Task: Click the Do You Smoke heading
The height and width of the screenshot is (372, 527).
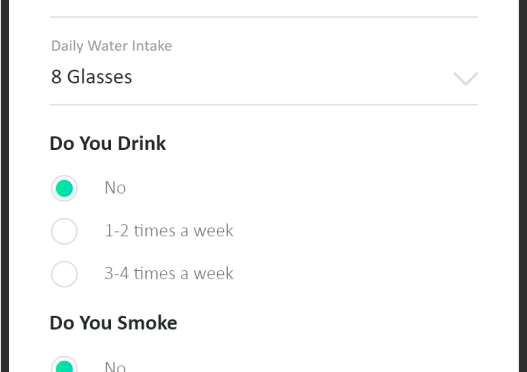Action: pyautogui.click(x=113, y=323)
